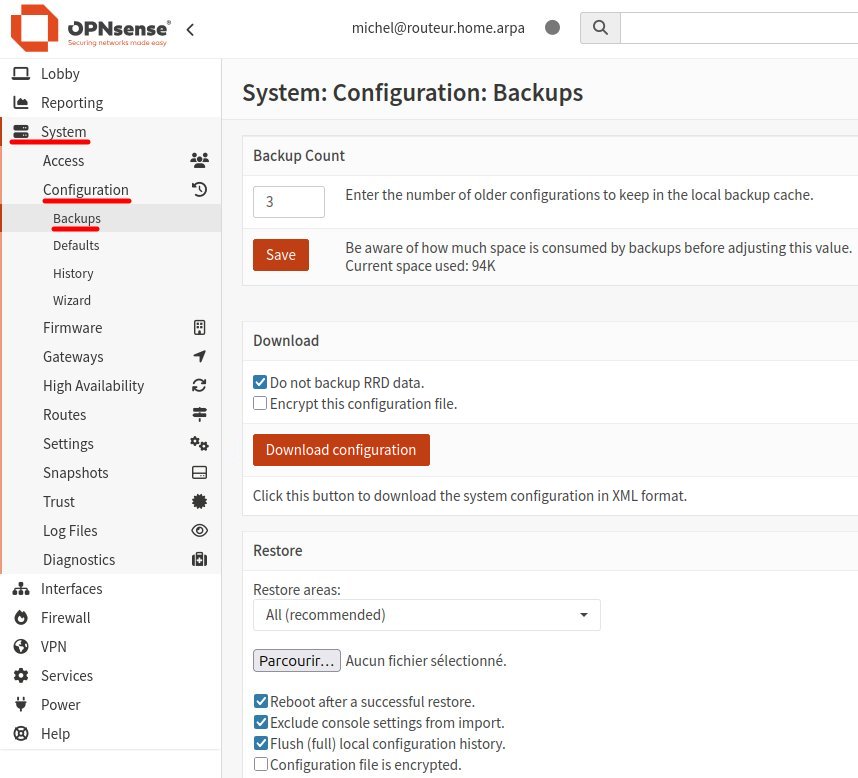Click the Firmware building icon in sidebar
Viewport: 858px width, 778px height.
click(x=199, y=328)
